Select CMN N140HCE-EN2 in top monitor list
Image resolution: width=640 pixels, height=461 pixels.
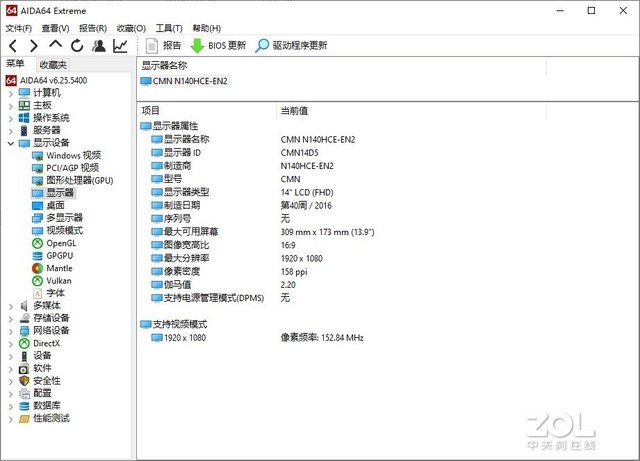(x=184, y=81)
